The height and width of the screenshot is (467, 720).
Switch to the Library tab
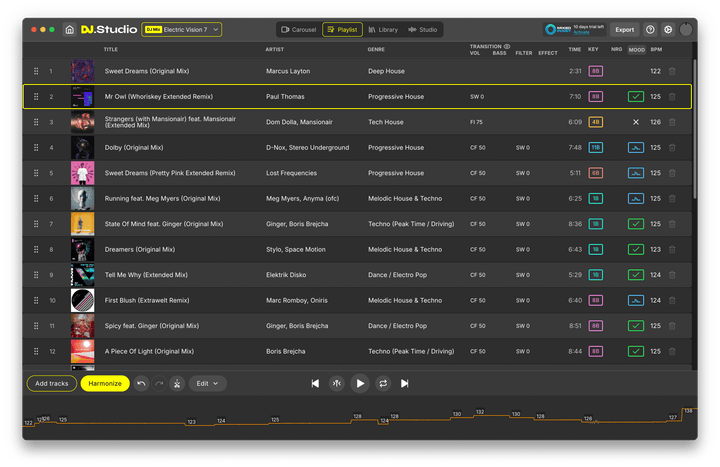[382, 30]
